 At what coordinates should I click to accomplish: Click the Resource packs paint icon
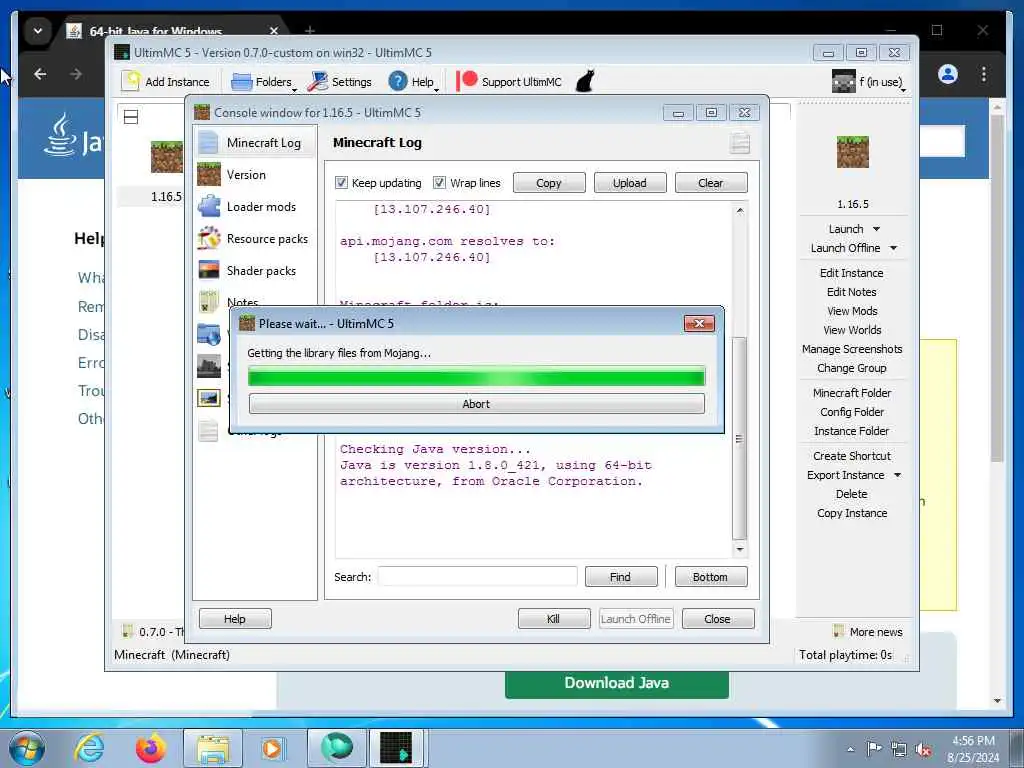(x=208, y=238)
